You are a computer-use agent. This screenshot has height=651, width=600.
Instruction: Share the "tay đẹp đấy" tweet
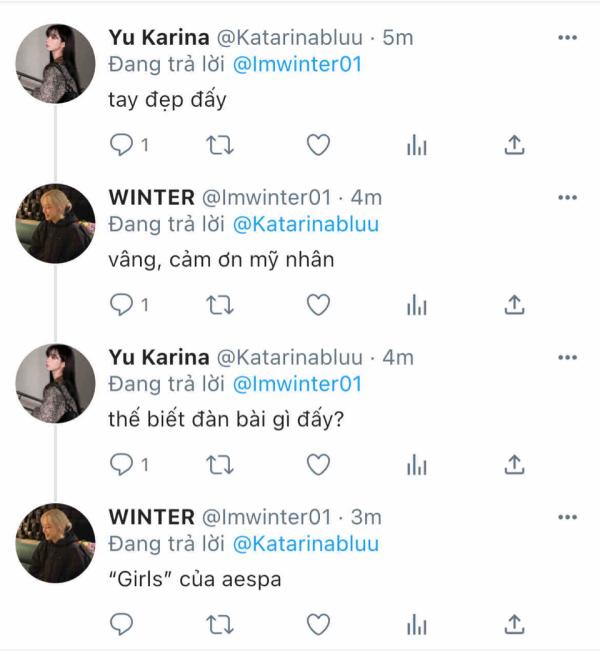(514, 146)
